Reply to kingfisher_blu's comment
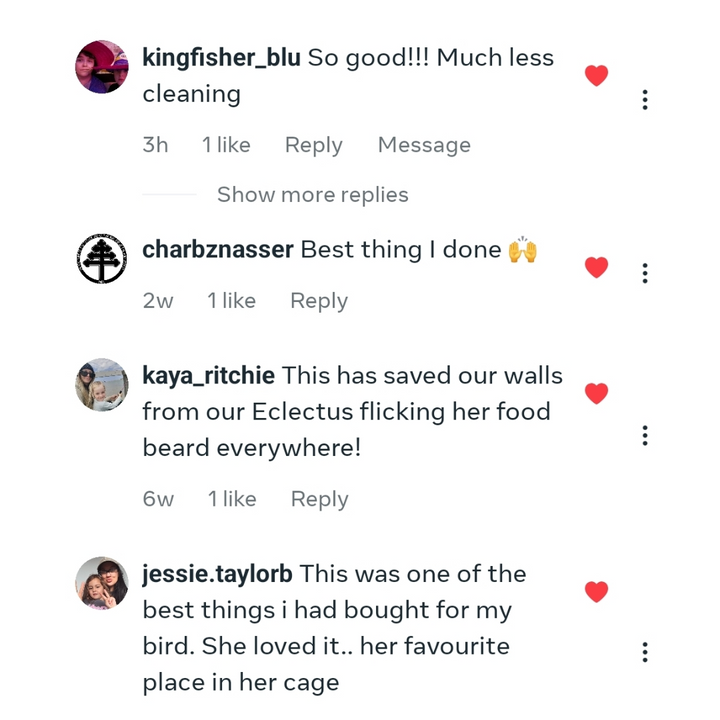The height and width of the screenshot is (720, 720). pos(313,145)
